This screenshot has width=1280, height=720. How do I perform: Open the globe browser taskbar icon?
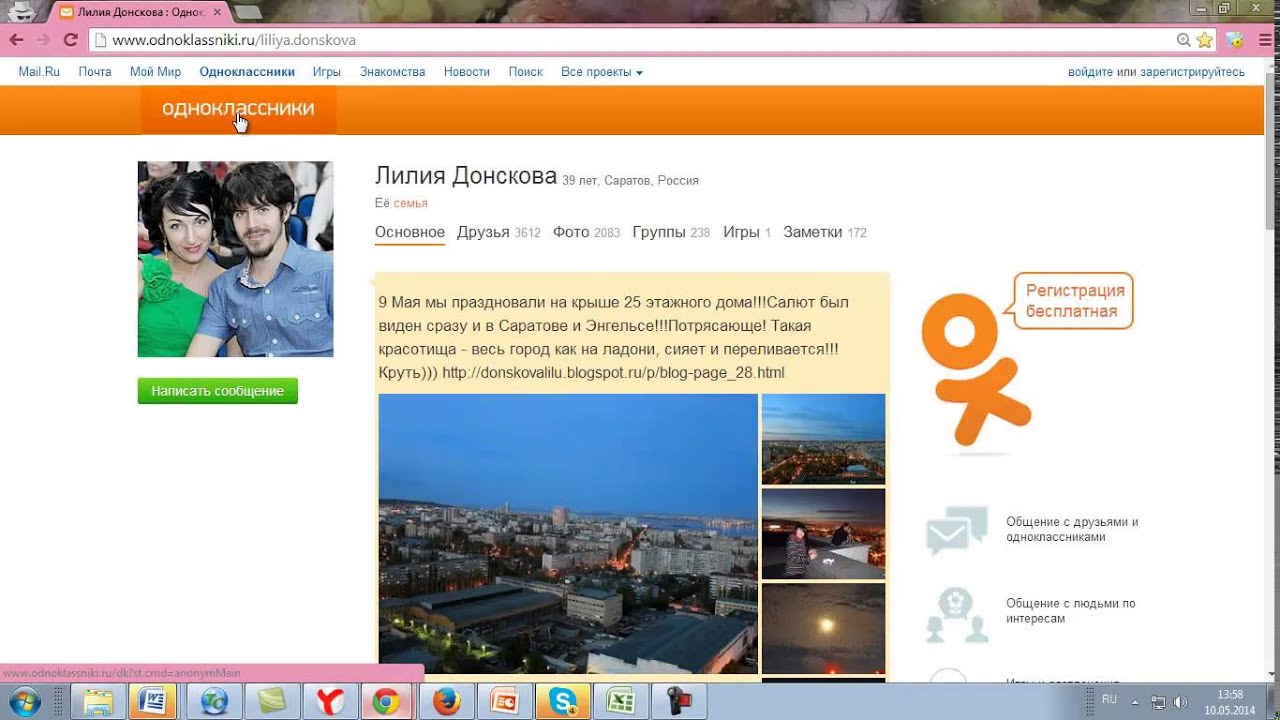point(214,702)
